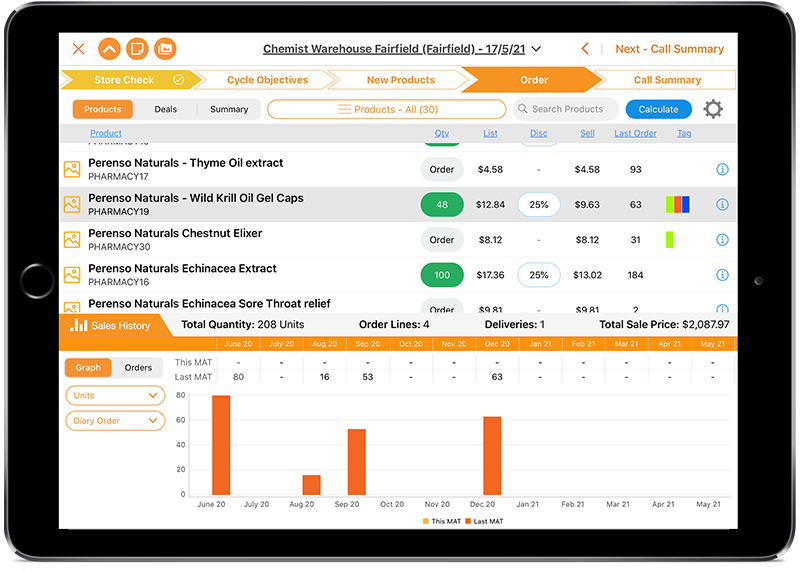This screenshot has height=572, width=800.
Task: Open the photo gallery icon in top bar
Action: 165,49
